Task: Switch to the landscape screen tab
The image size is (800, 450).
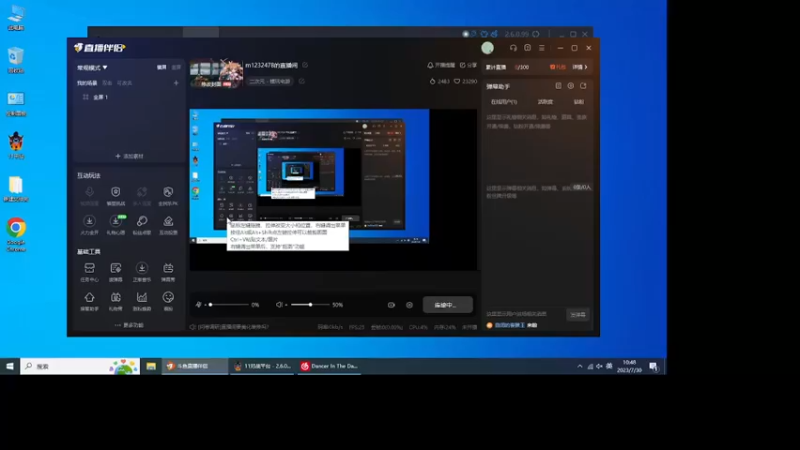Action: point(161,67)
